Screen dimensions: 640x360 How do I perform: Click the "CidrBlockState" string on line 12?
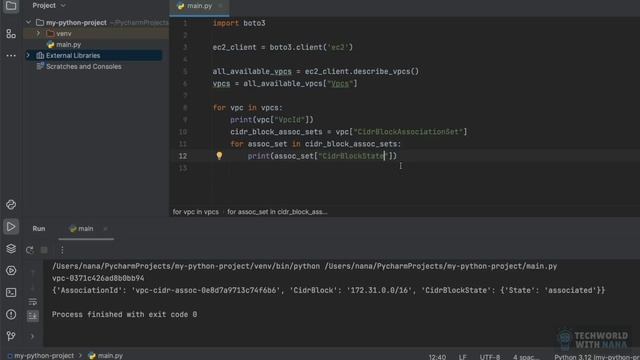pos(353,156)
